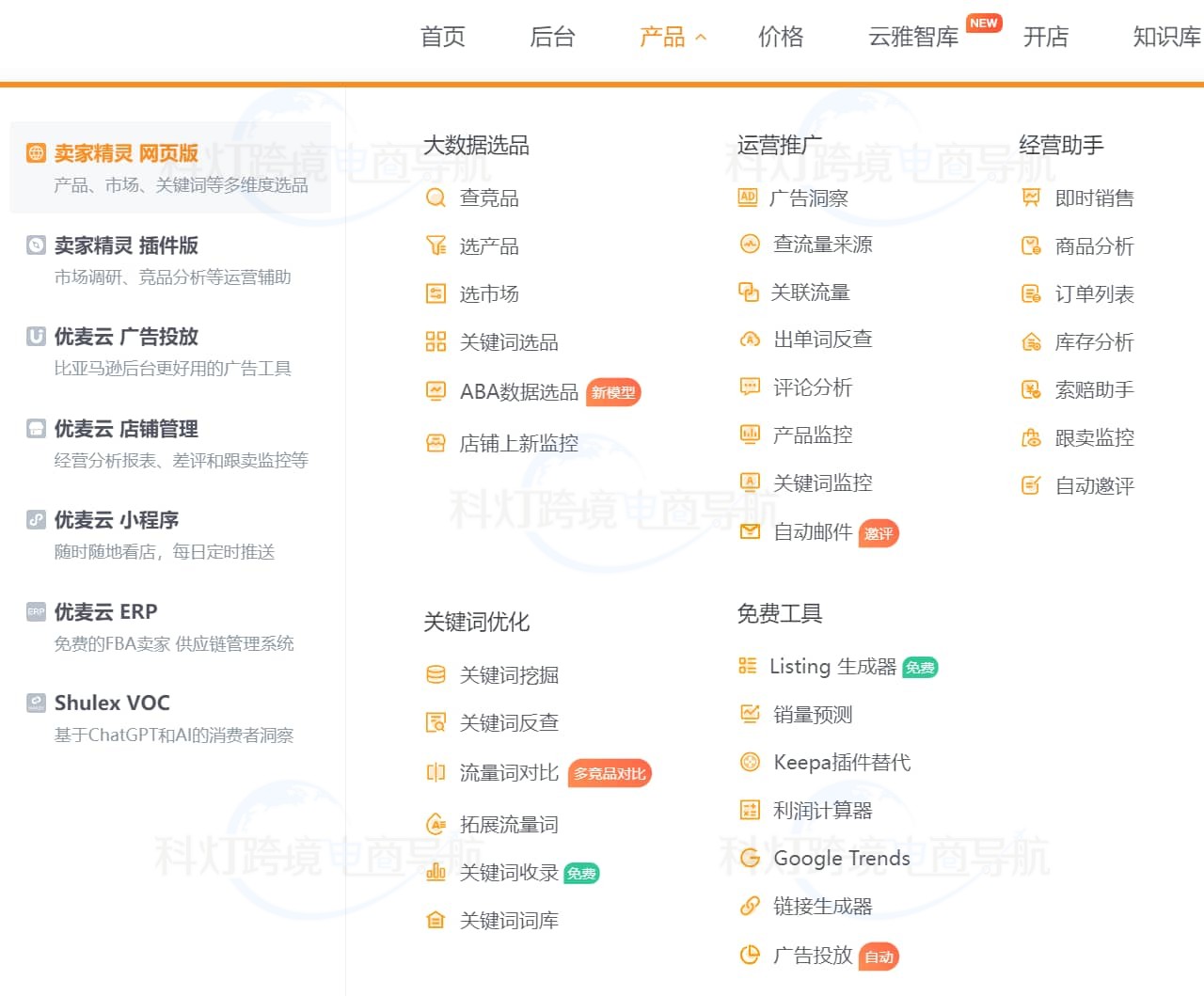Open the ABA数据选品 link
Image resolution: width=1204 pixels, height=996 pixels.
(x=518, y=392)
